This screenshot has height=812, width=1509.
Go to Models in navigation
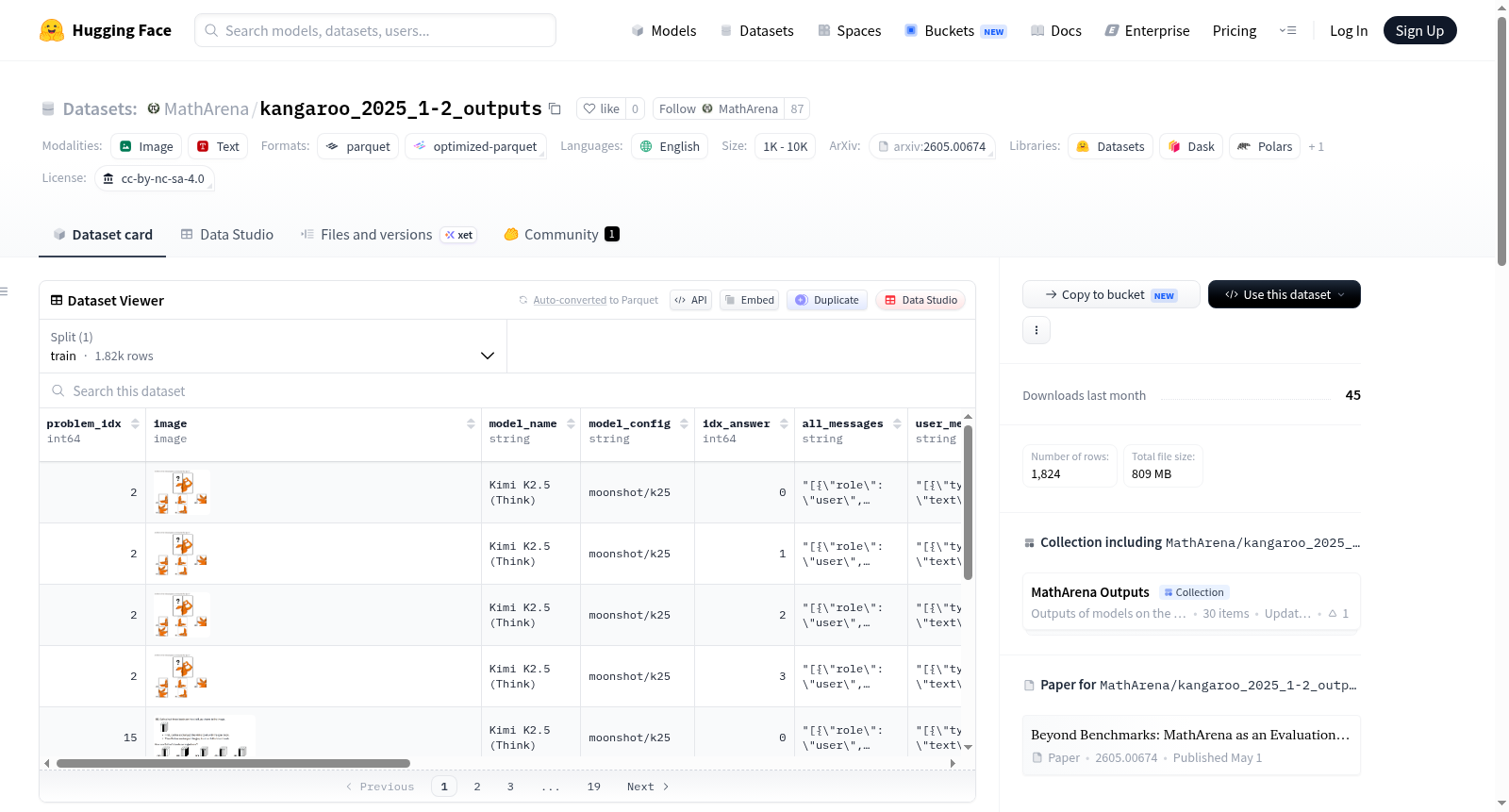point(664,31)
